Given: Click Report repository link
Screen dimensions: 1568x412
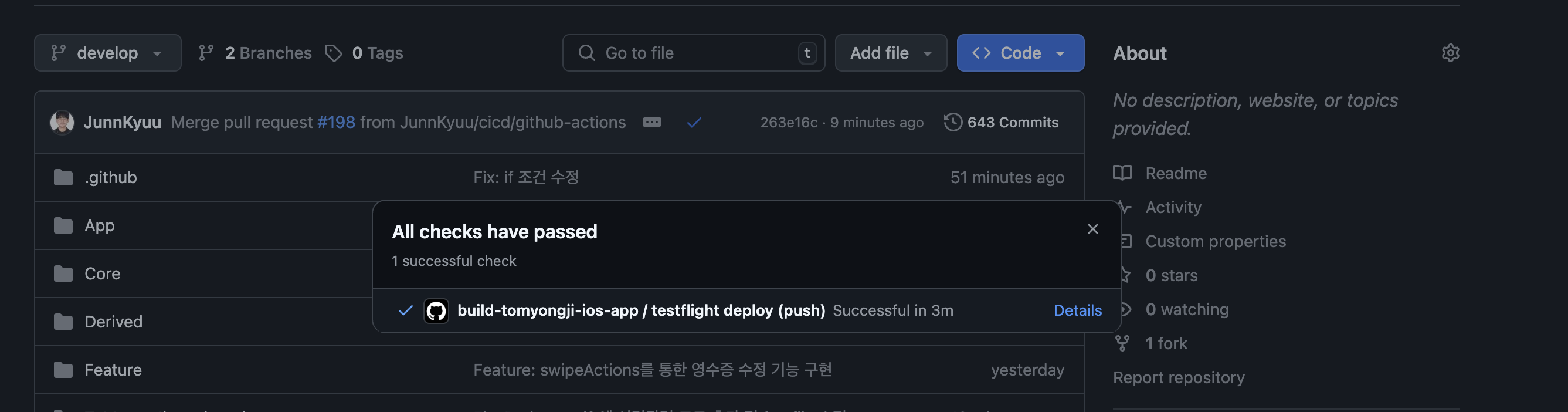Looking at the screenshot, I should click(1179, 378).
